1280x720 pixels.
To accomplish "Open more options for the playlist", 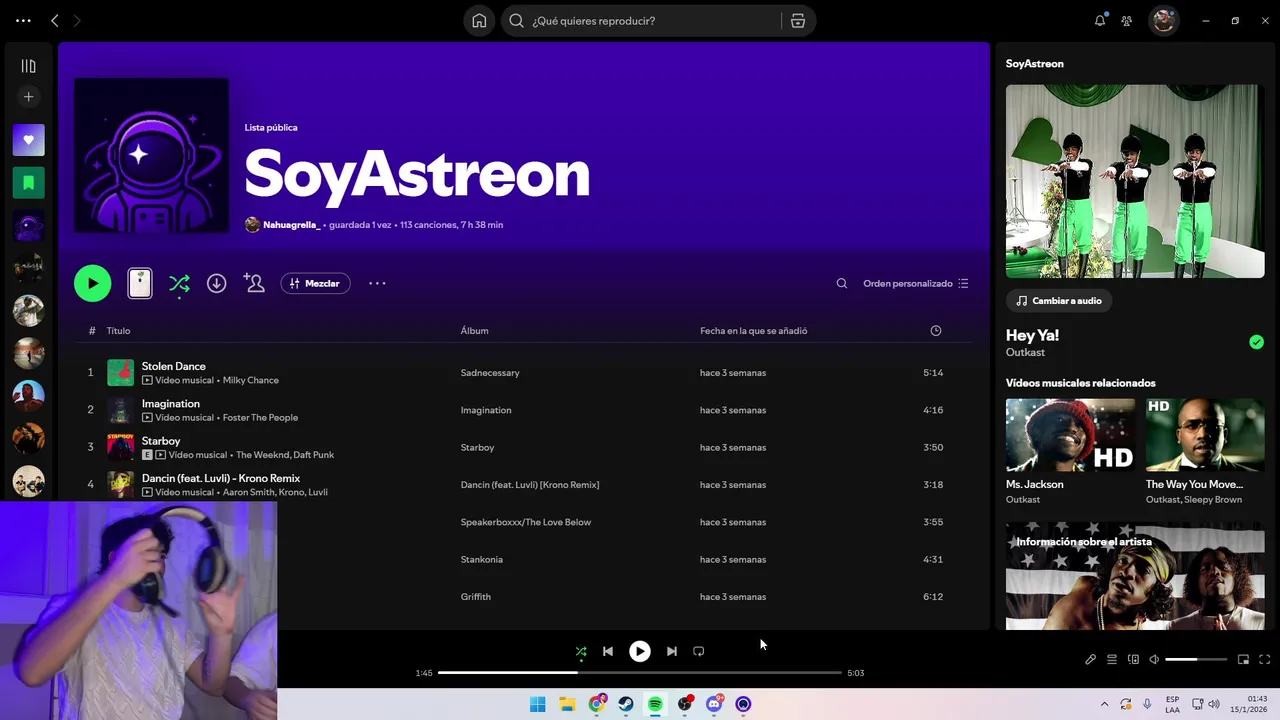I will pyautogui.click(x=377, y=283).
